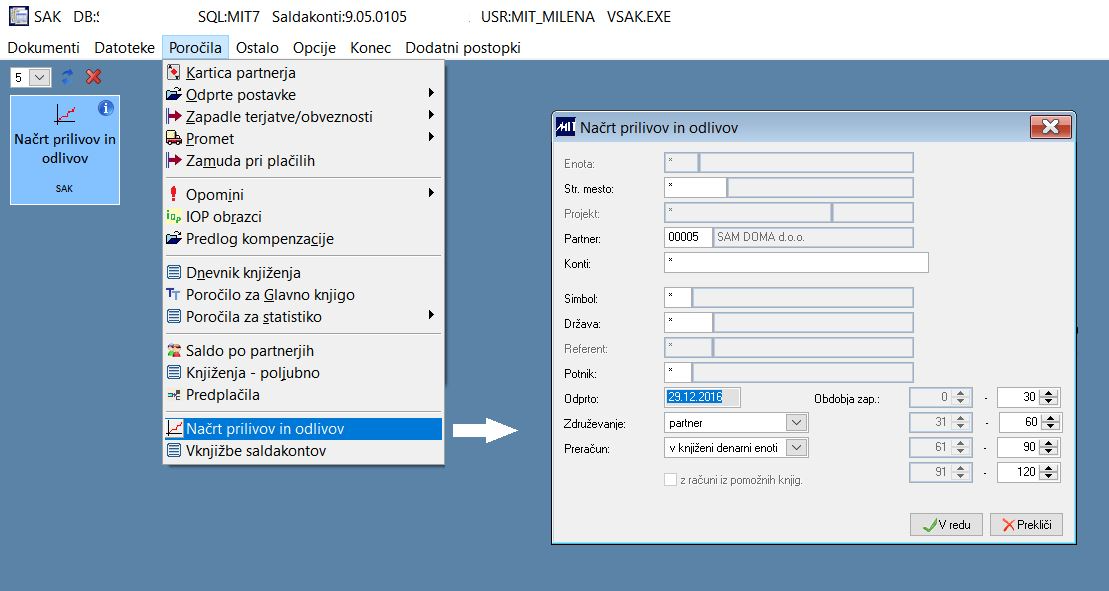Open the Konec menu

pyautogui.click(x=371, y=47)
